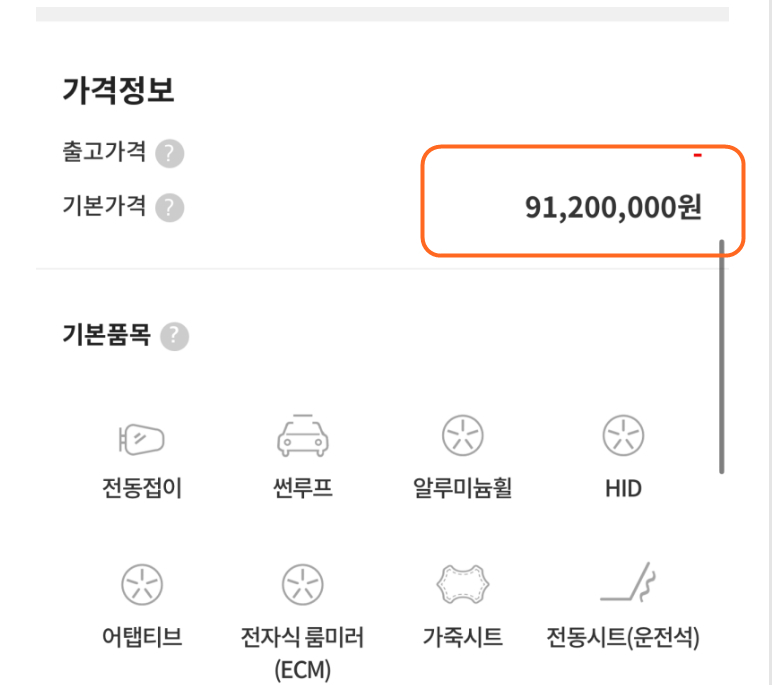The image size is (772, 685).
Task: Open the help tooltip next to 기본품목
Action: coord(175,336)
